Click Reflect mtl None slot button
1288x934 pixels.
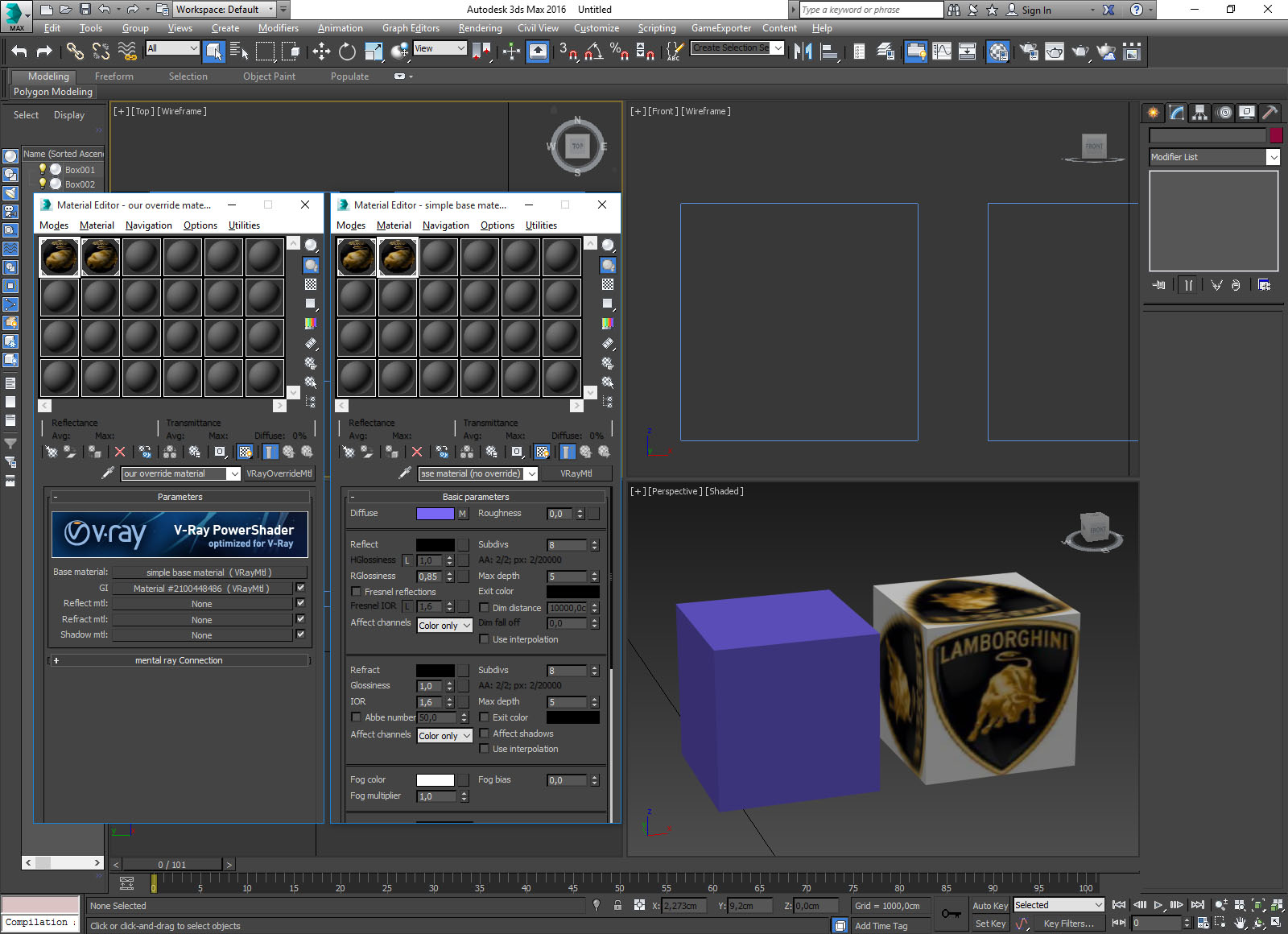(202, 604)
